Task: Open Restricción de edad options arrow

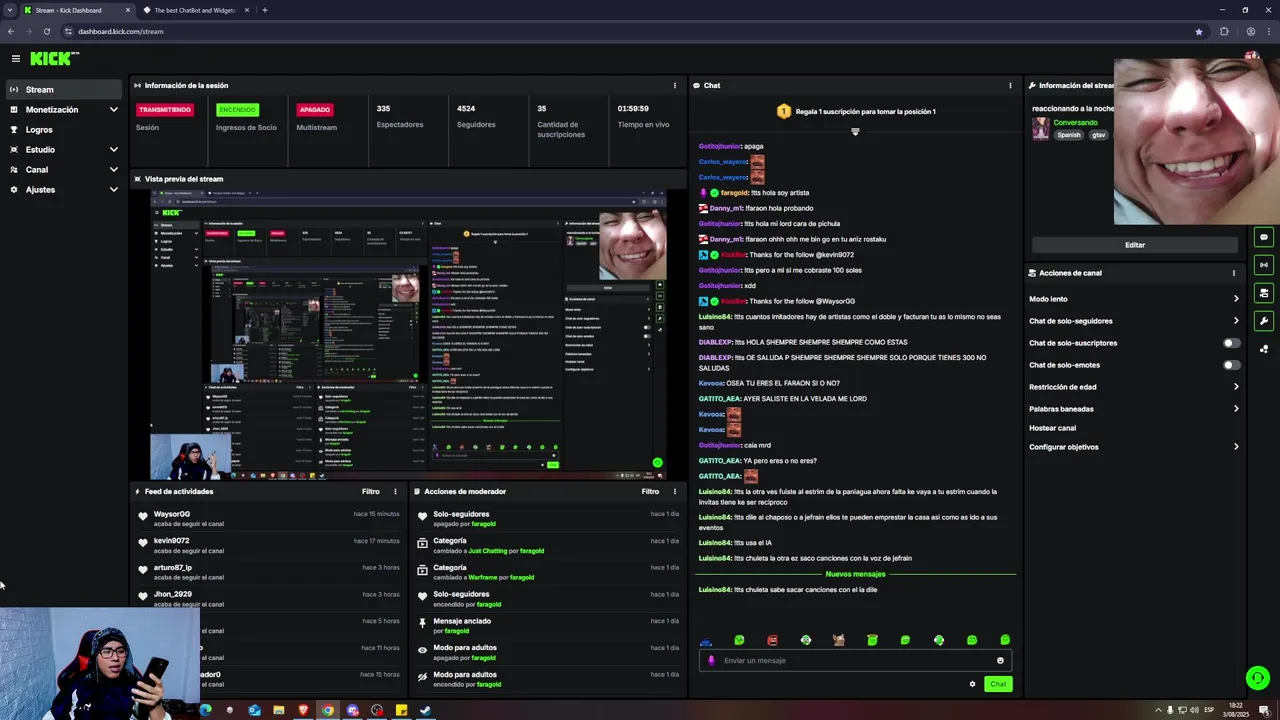Action: click(x=1236, y=387)
